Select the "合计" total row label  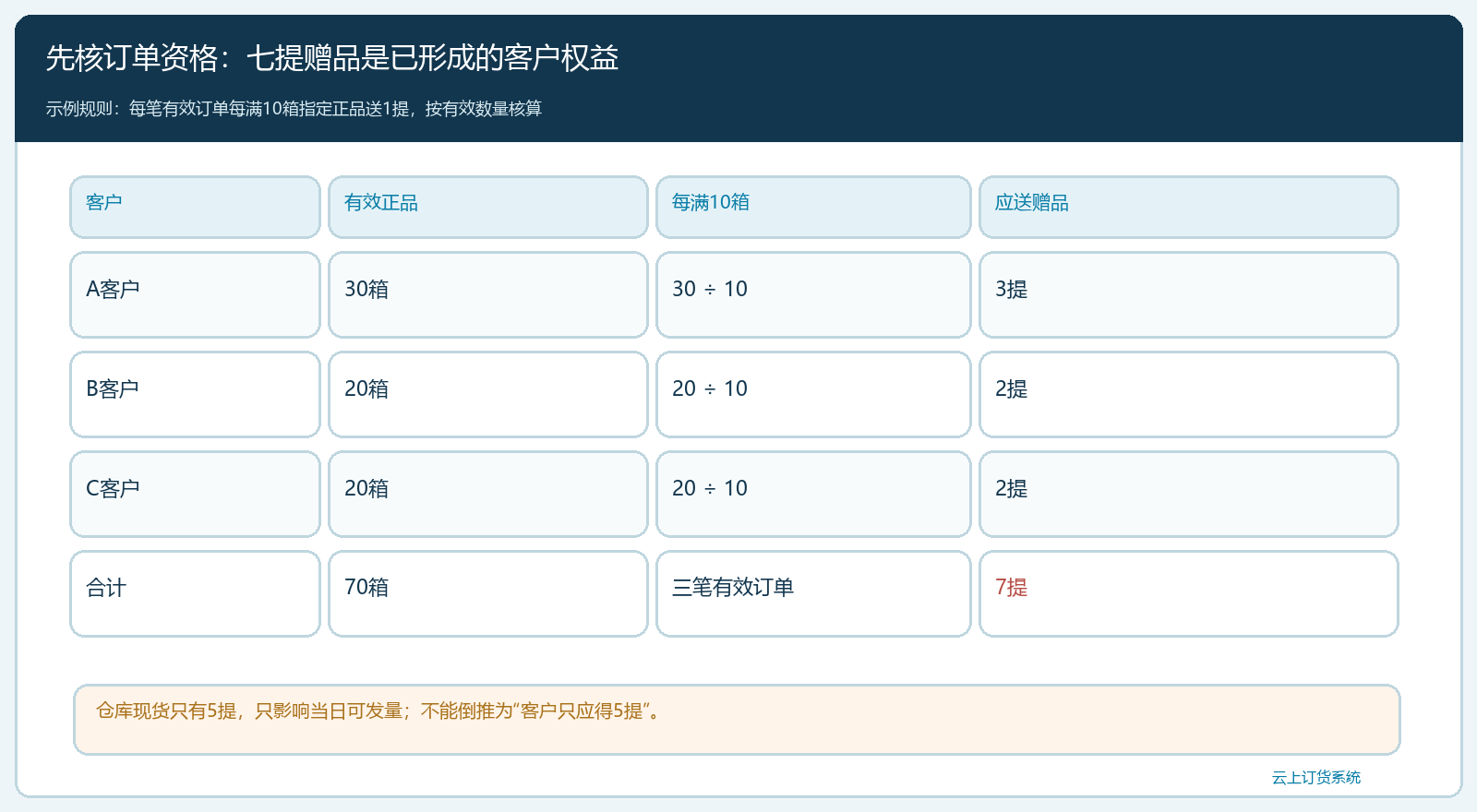click(x=195, y=593)
